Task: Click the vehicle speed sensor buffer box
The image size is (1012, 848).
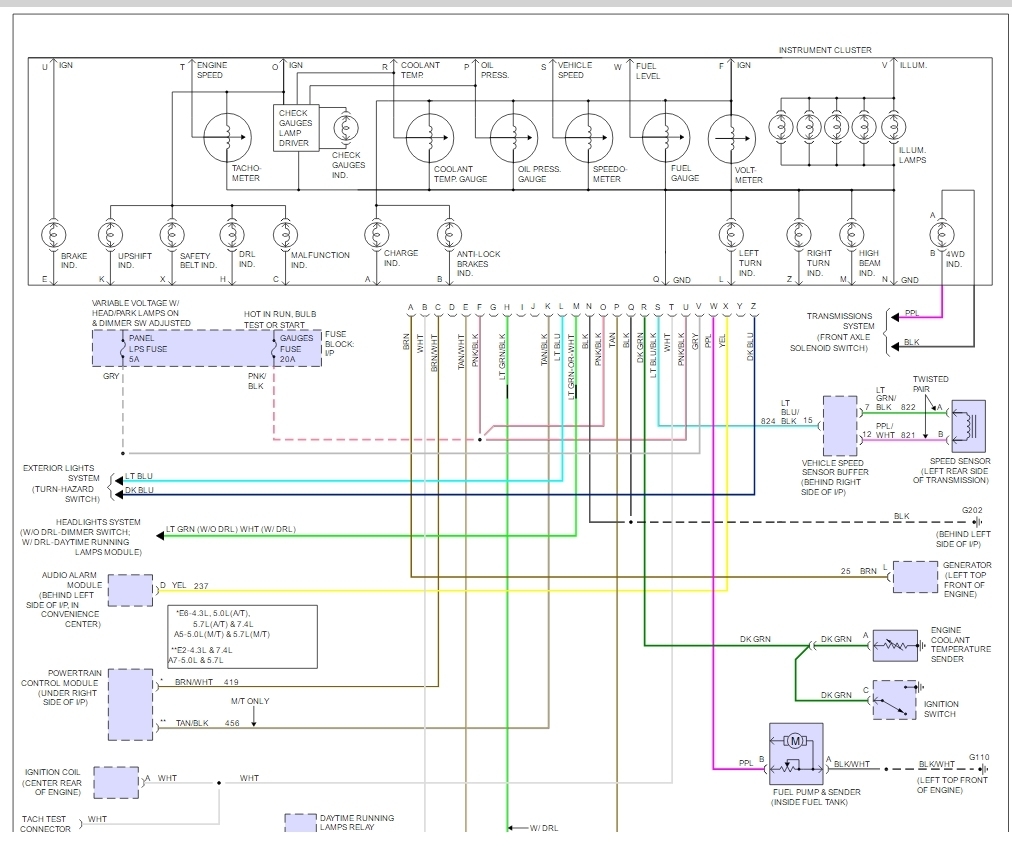Action: pos(840,427)
